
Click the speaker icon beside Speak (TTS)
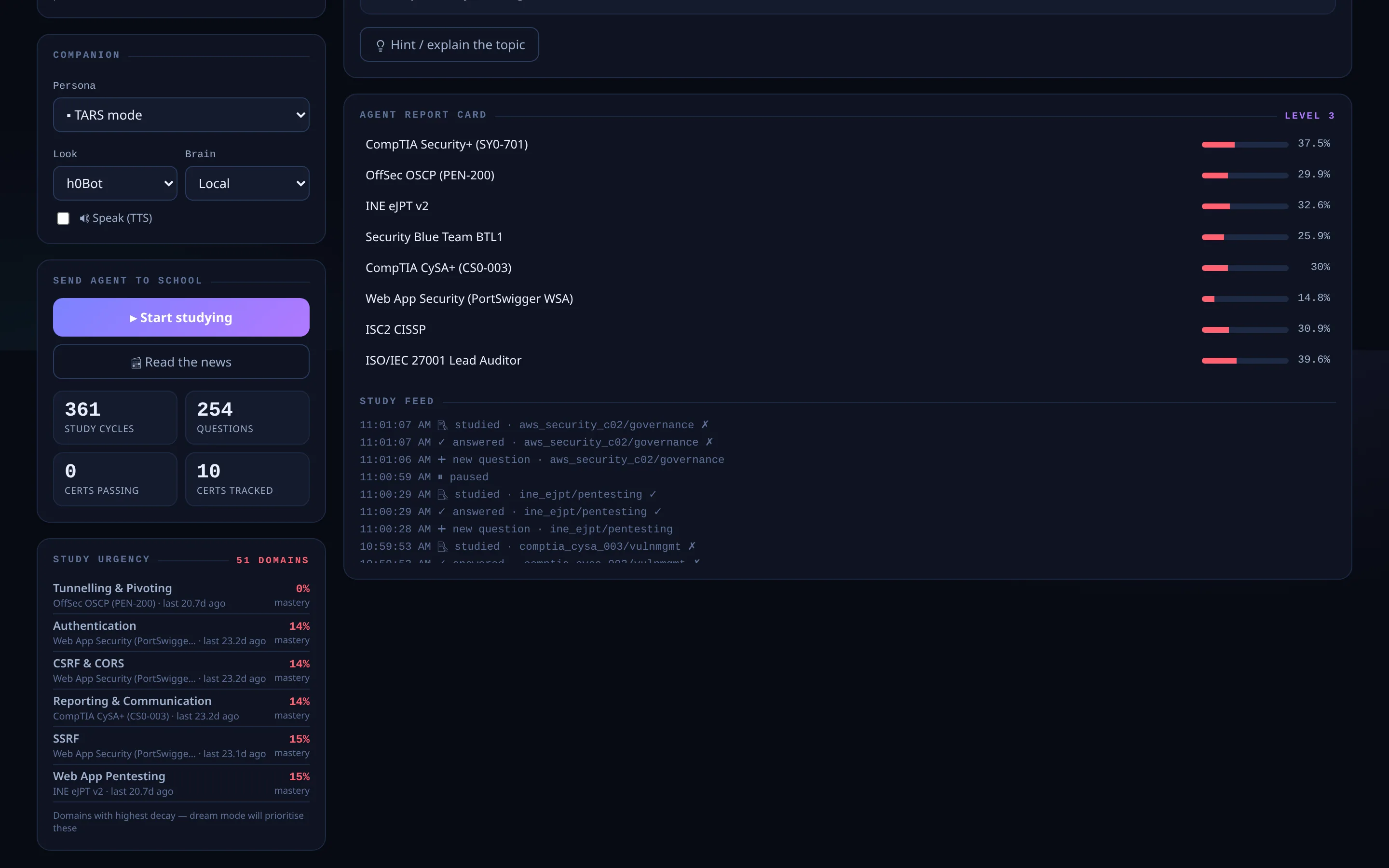84,218
